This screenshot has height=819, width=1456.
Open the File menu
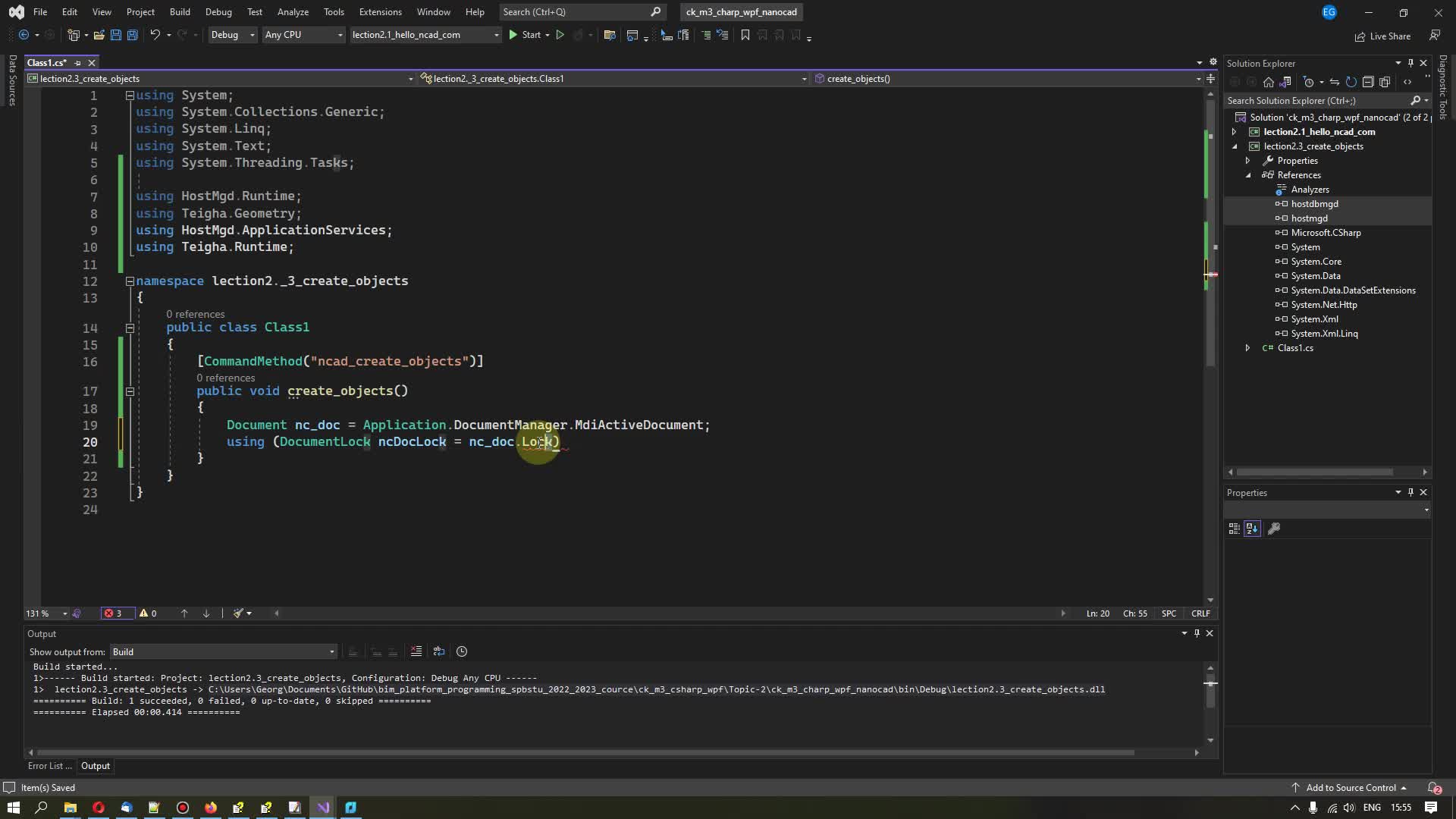40,12
